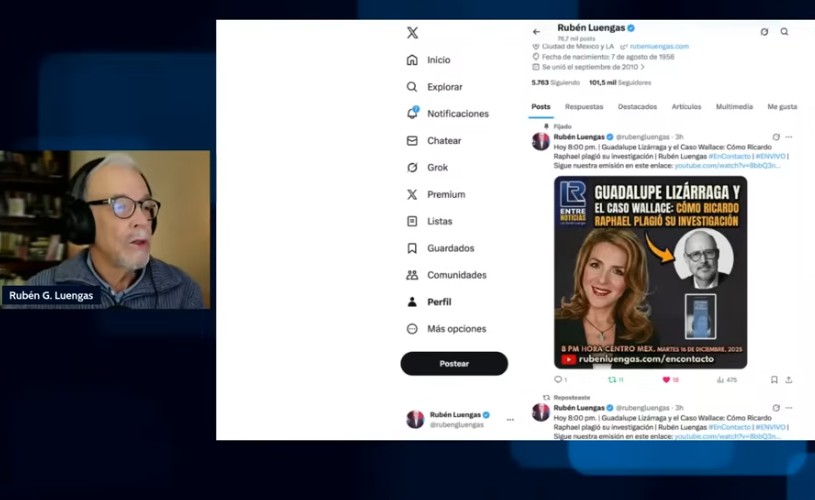Click Grok icon on pinned post
The image size is (815, 500).
click(775, 137)
